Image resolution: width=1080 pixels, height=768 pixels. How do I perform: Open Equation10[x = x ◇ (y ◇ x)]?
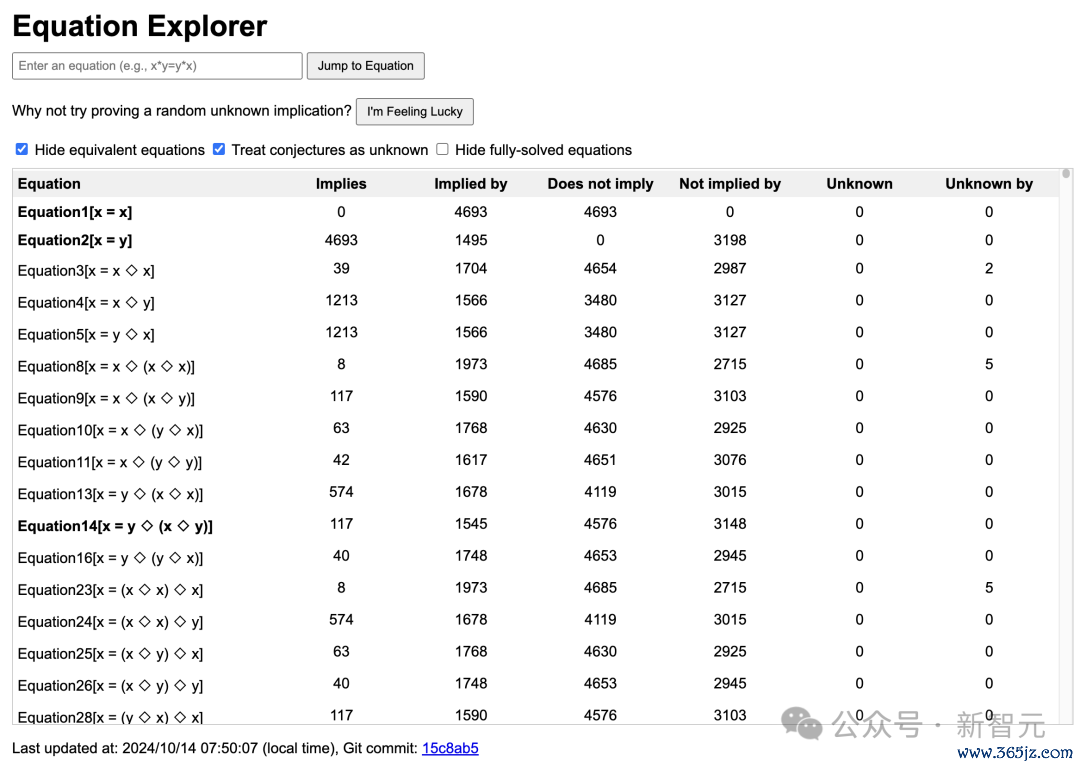pyautogui.click(x=110, y=430)
